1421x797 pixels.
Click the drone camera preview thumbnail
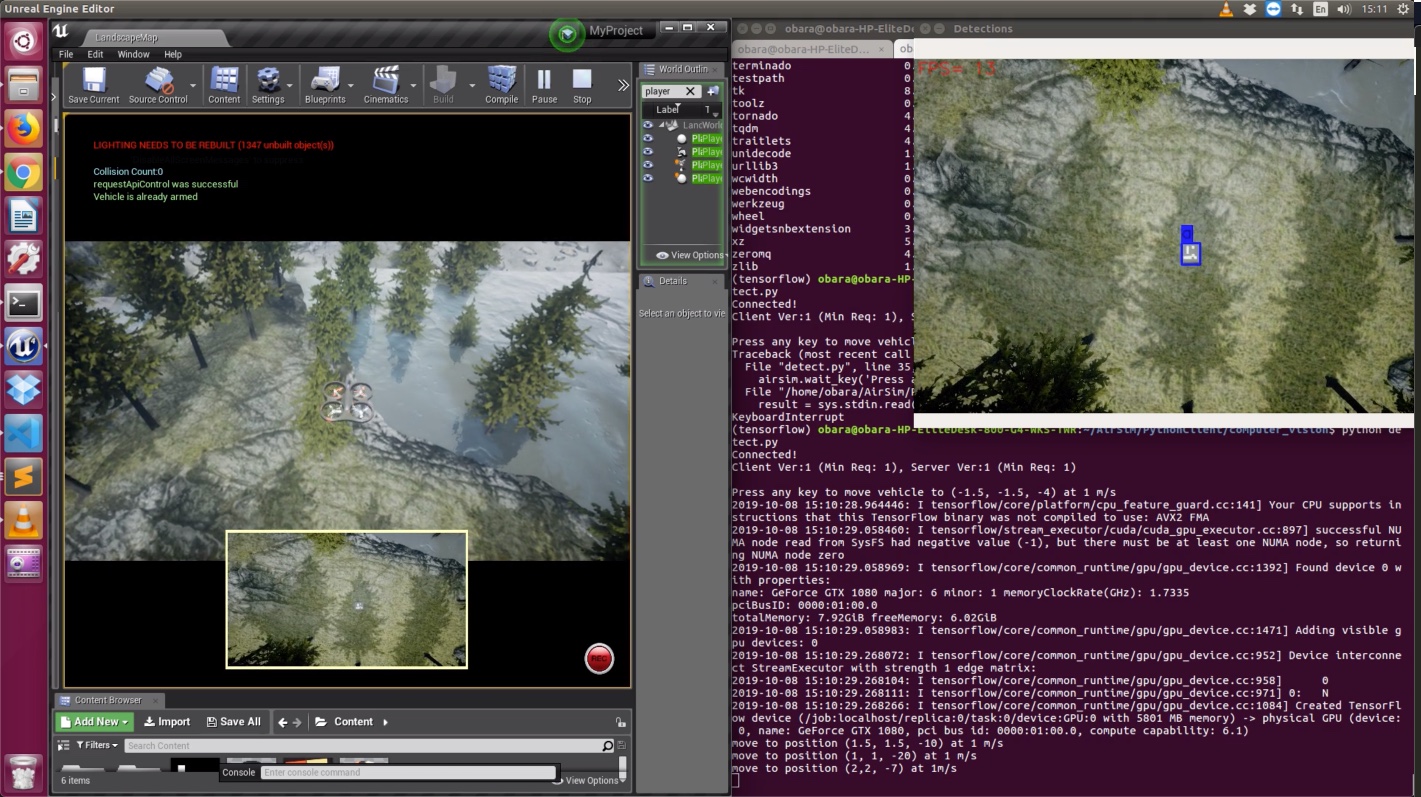coord(347,599)
